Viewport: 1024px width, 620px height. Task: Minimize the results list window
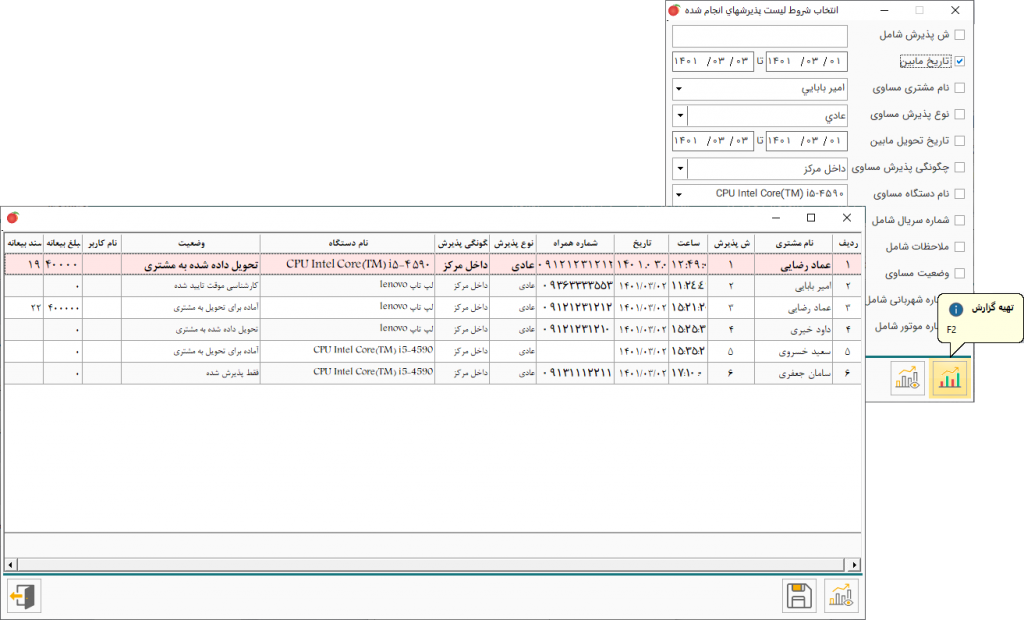(776, 218)
